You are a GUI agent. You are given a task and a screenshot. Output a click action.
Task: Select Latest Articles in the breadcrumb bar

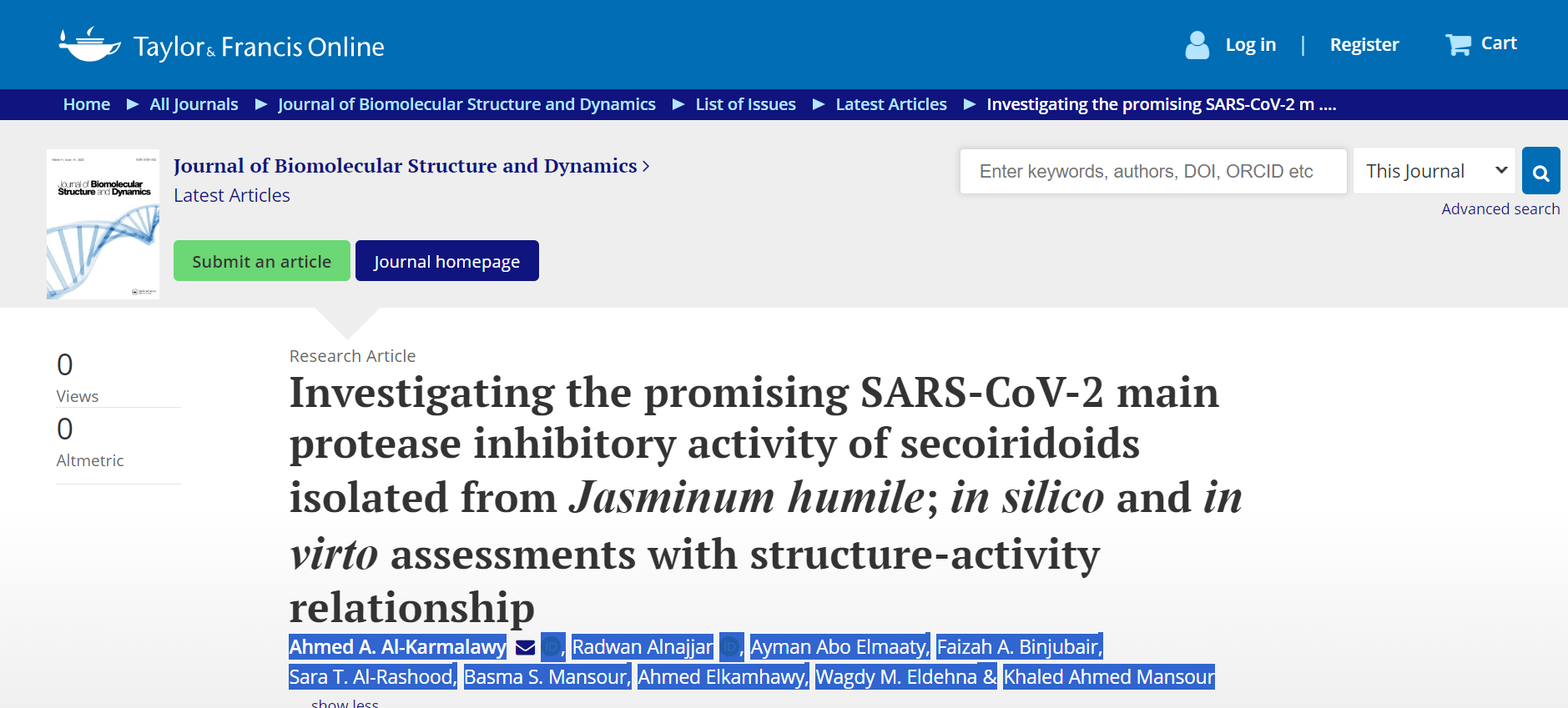(890, 104)
